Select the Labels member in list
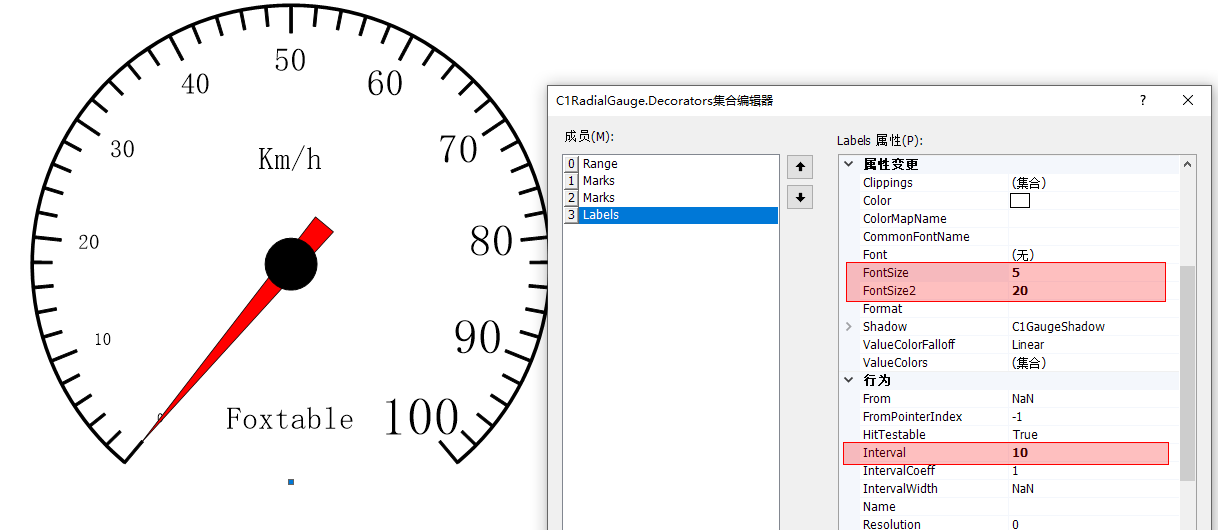1218x530 pixels. (x=600, y=215)
